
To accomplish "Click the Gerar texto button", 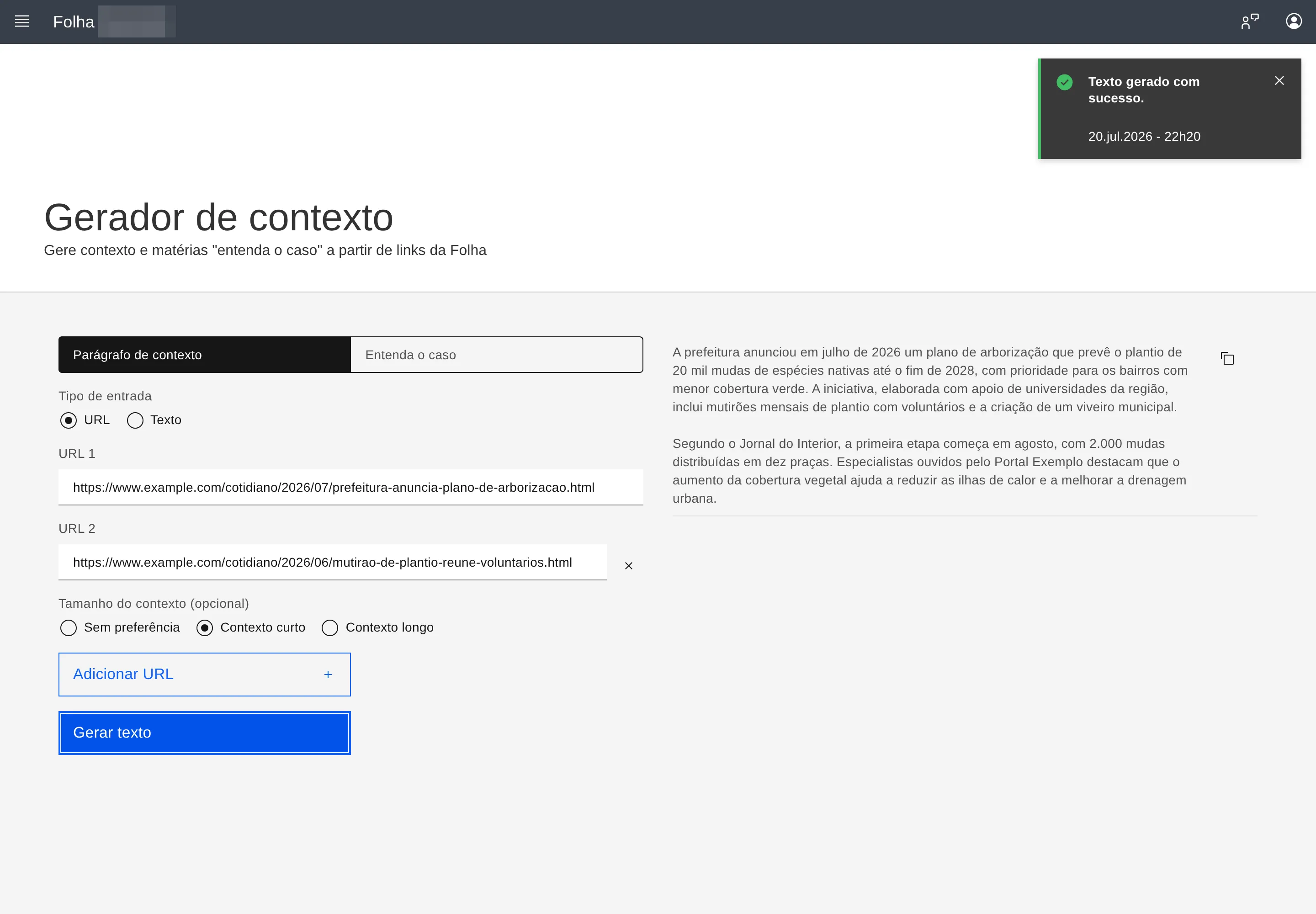I will [204, 733].
